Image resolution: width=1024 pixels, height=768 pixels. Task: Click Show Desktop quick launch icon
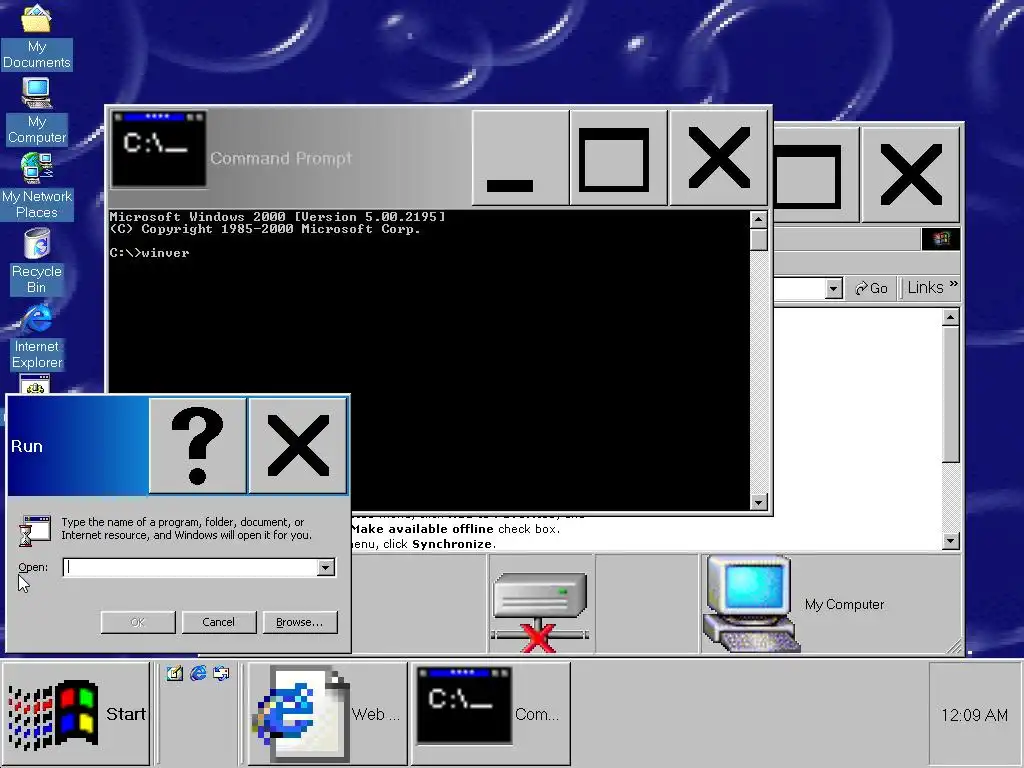click(174, 673)
